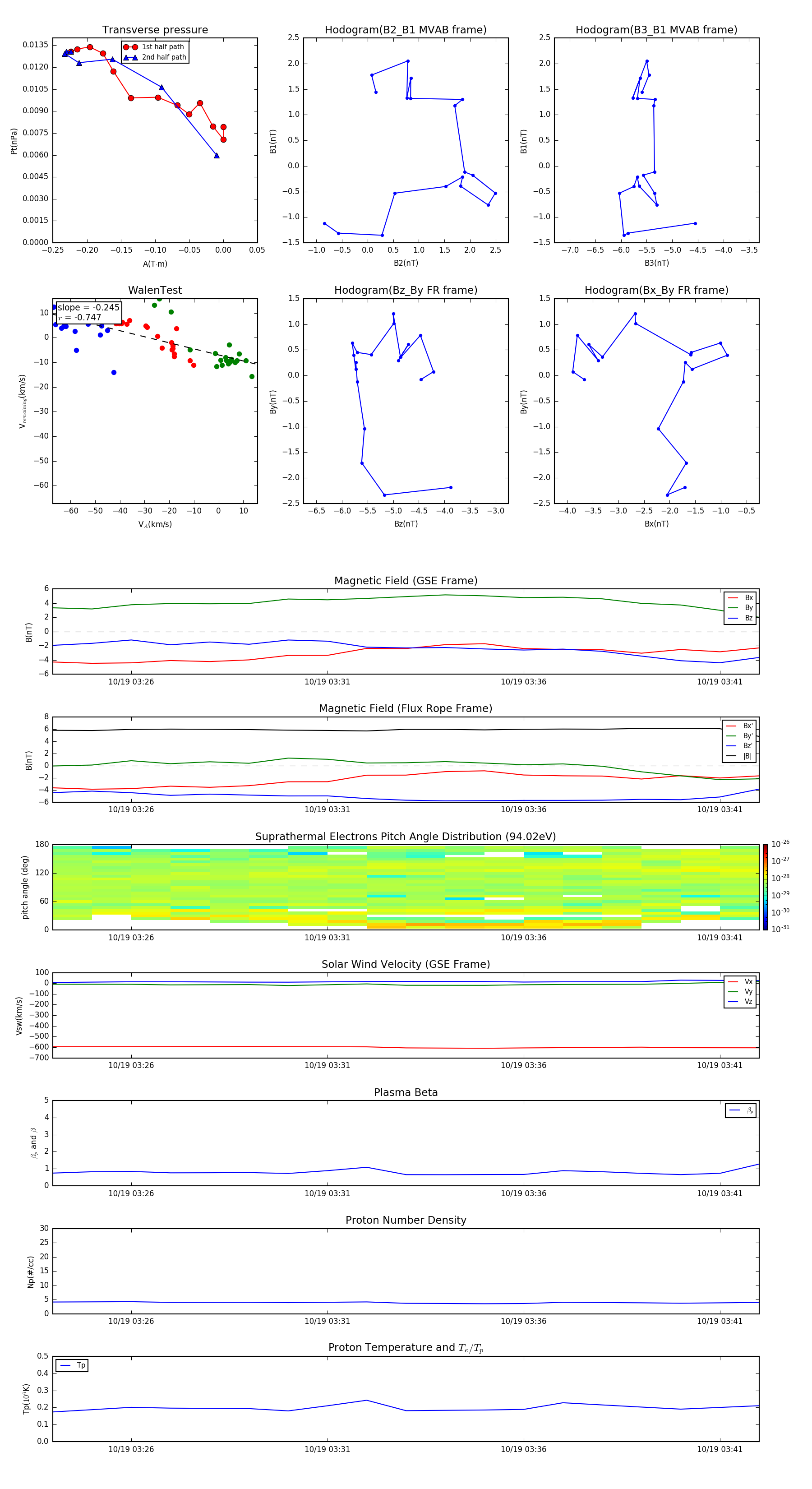Click the 'Magnetic Field (GSE Frame)' title

pyautogui.click(x=406, y=581)
